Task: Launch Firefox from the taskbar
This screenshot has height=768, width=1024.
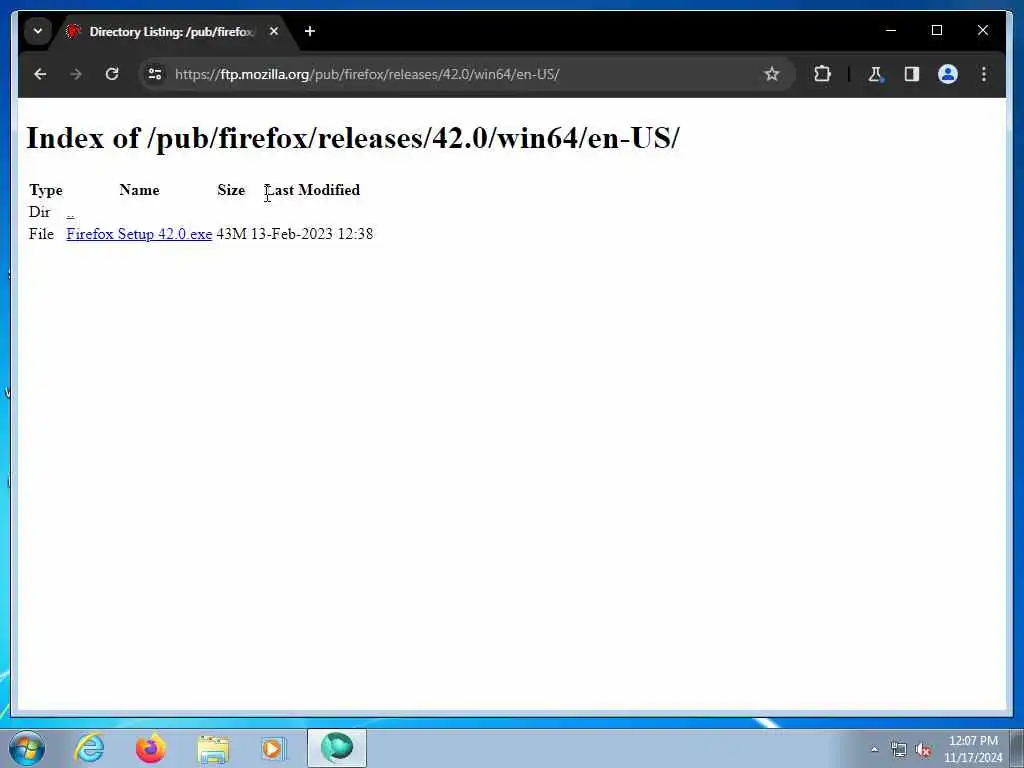Action: (x=150, y=748)
